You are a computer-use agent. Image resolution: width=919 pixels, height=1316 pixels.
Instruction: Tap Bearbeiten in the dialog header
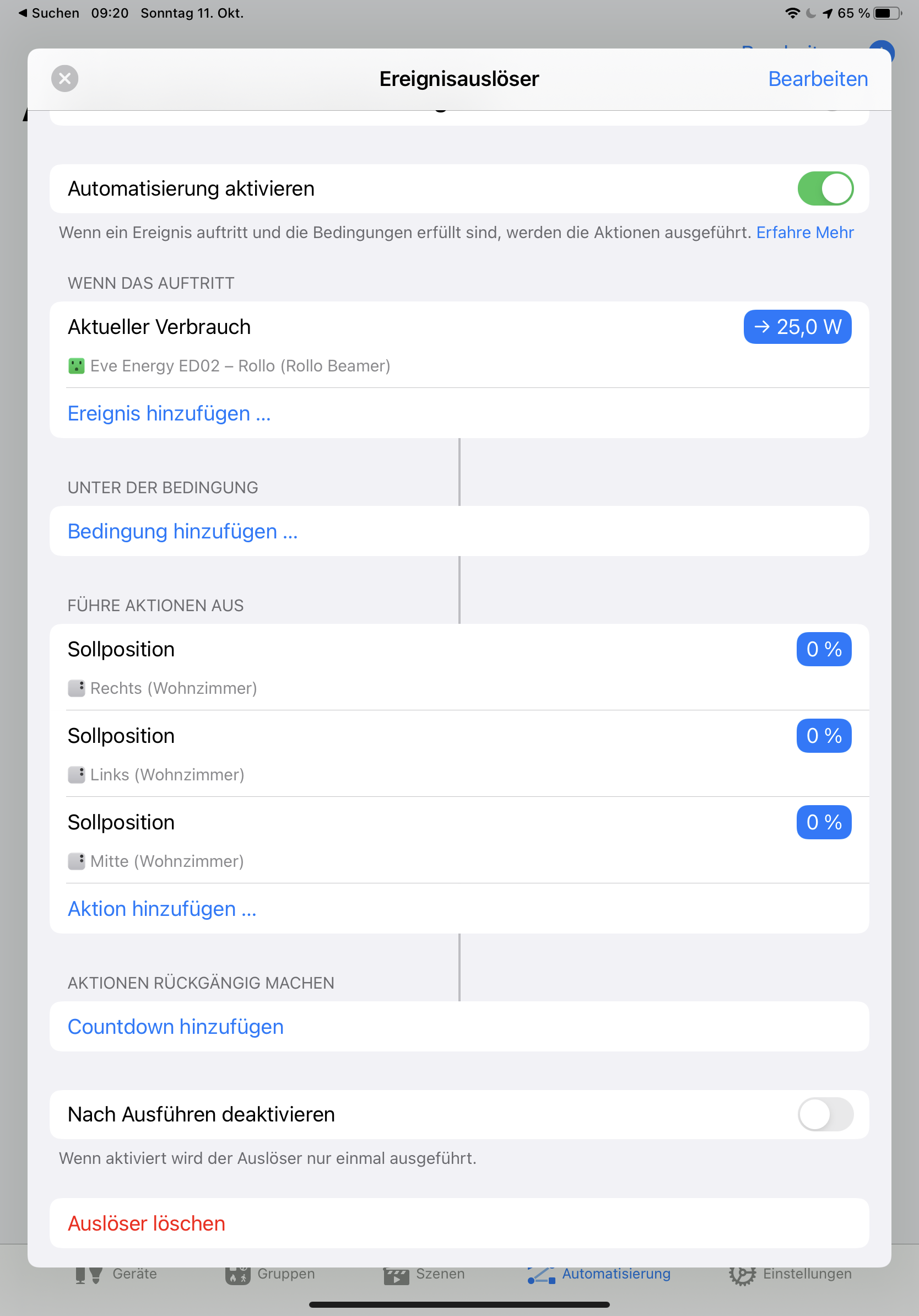[x=818, y=79]
